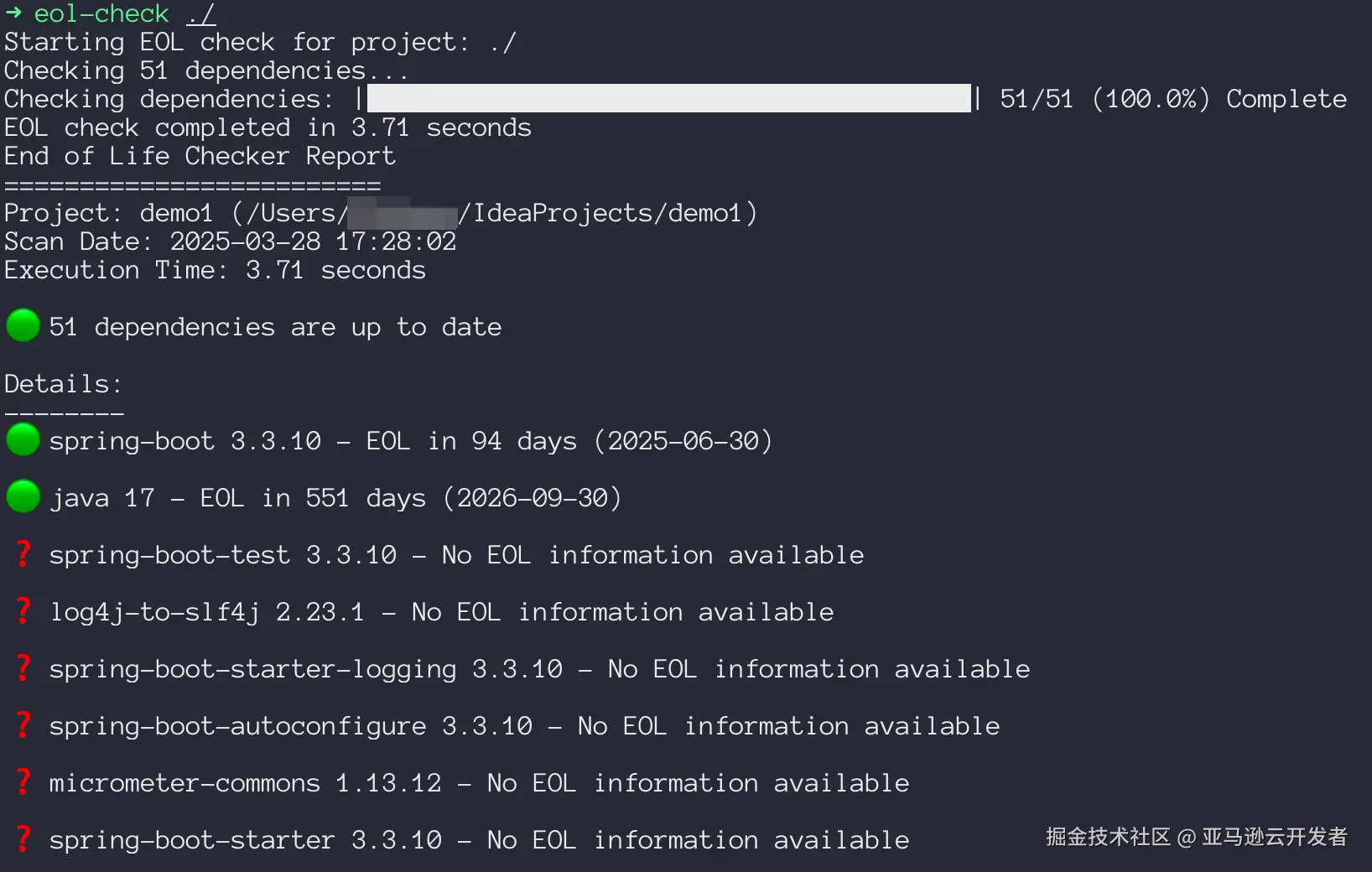This screenshot has height=872, width=1372.
Task: Click red question mark beside micrometer-commons
Action: tap(23, 781)
